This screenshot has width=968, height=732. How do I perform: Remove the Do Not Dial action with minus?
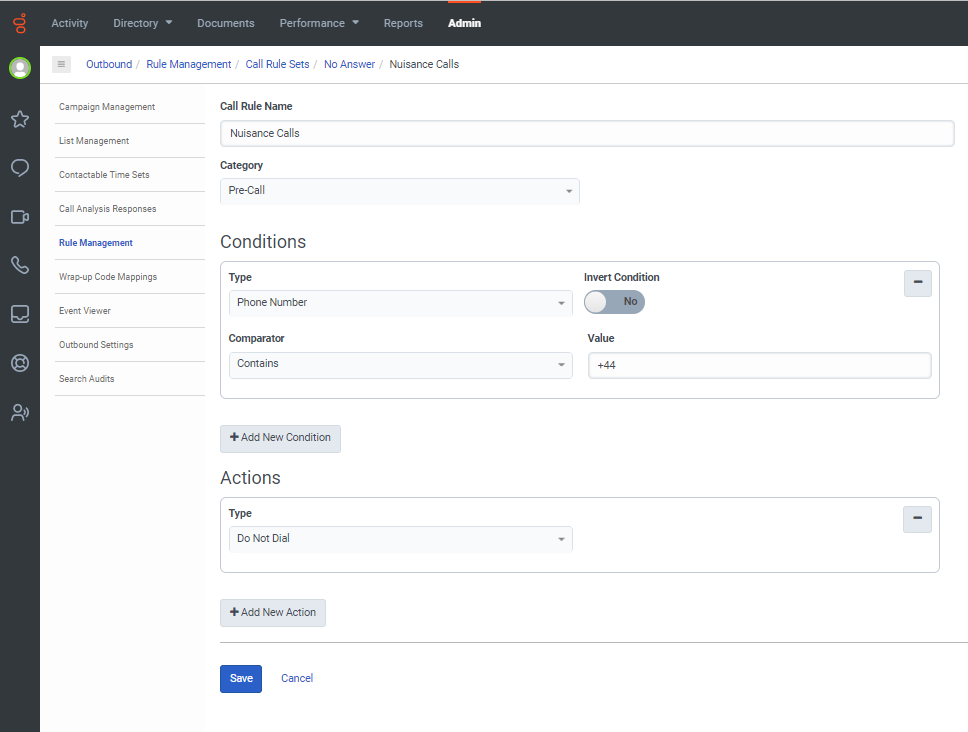click(x=917, y=518)
